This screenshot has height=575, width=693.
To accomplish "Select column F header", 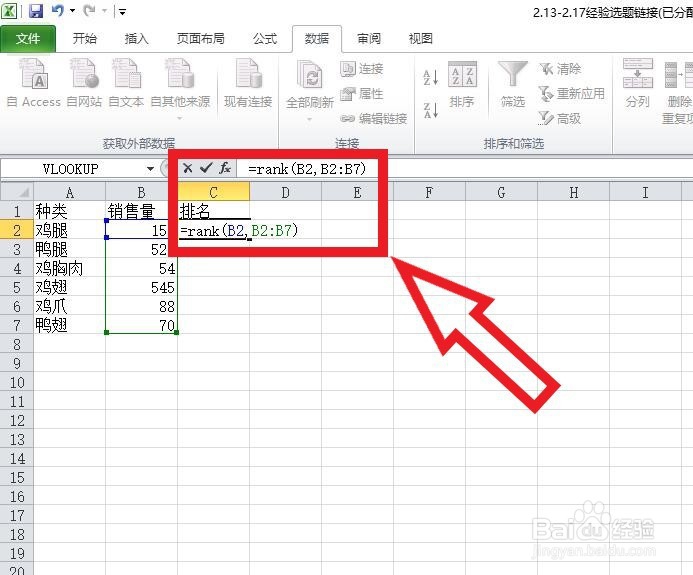I will coord(429,193).
